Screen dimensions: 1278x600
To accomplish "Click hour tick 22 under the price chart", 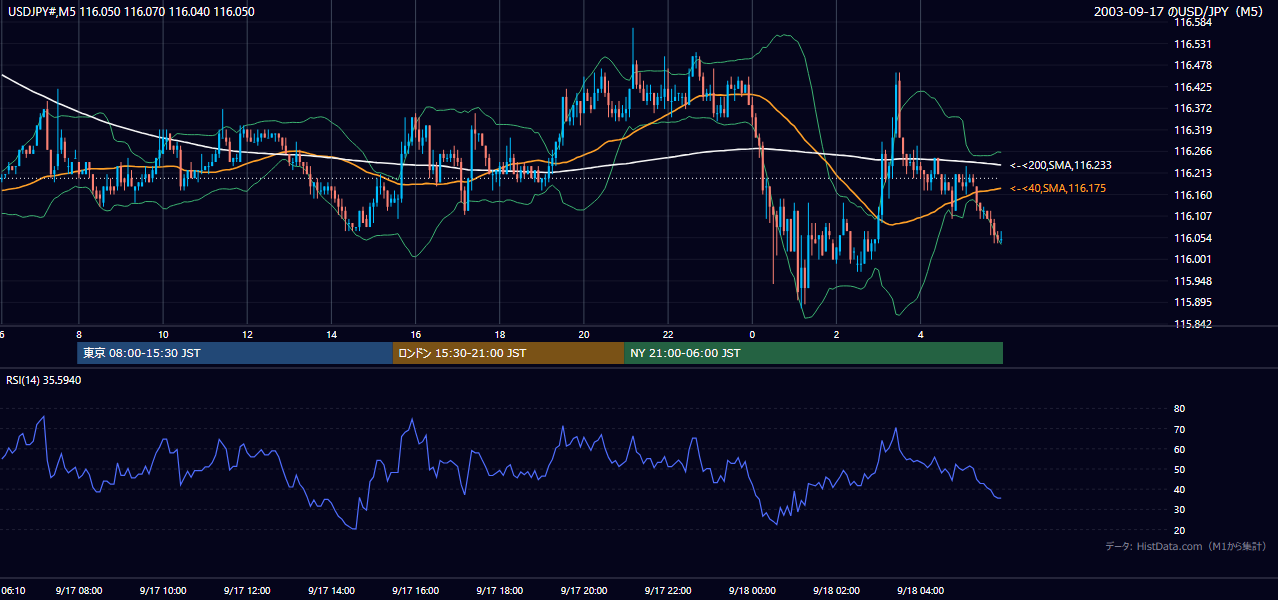I will [668, 335].
